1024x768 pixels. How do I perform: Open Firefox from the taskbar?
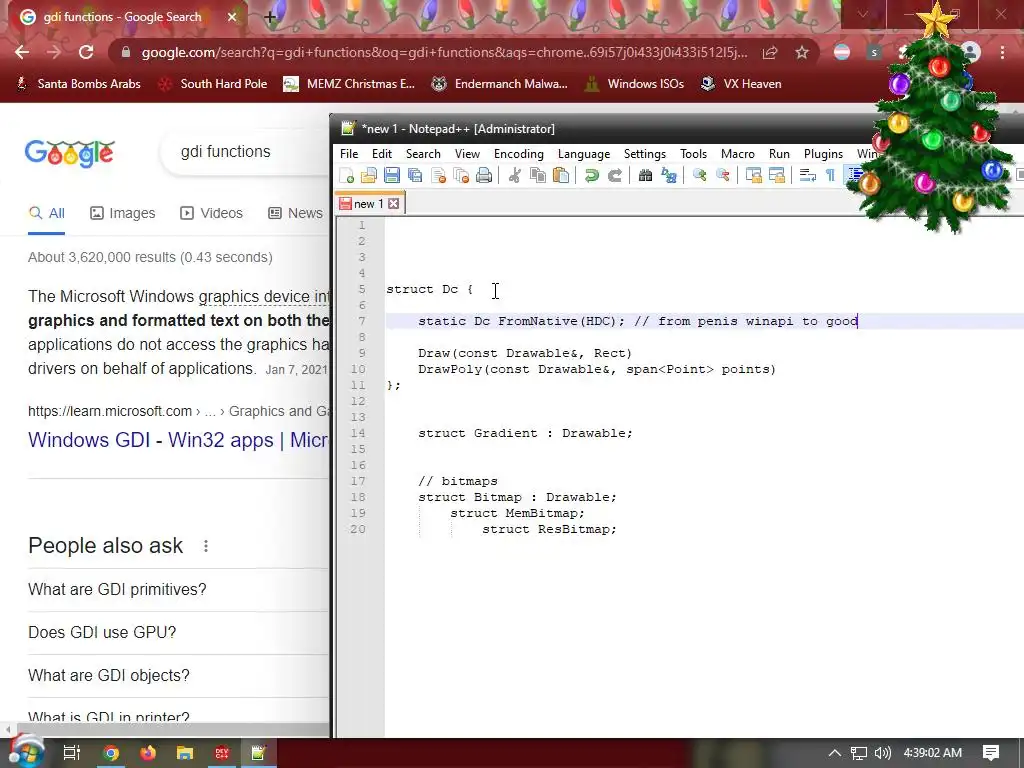pos(148,753)
